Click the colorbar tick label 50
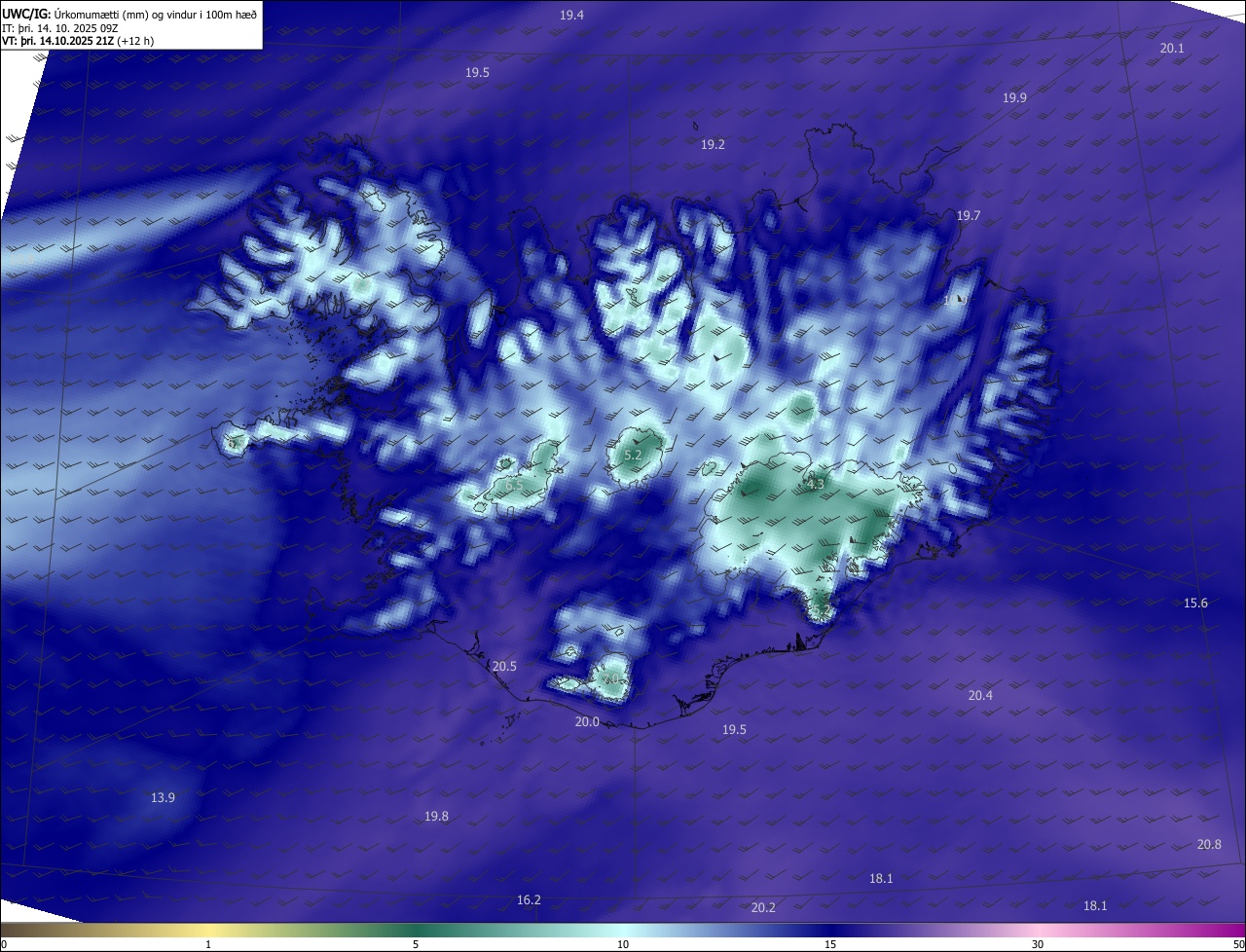Viewport: 1246px width, 952px height. click(1238, 944)
